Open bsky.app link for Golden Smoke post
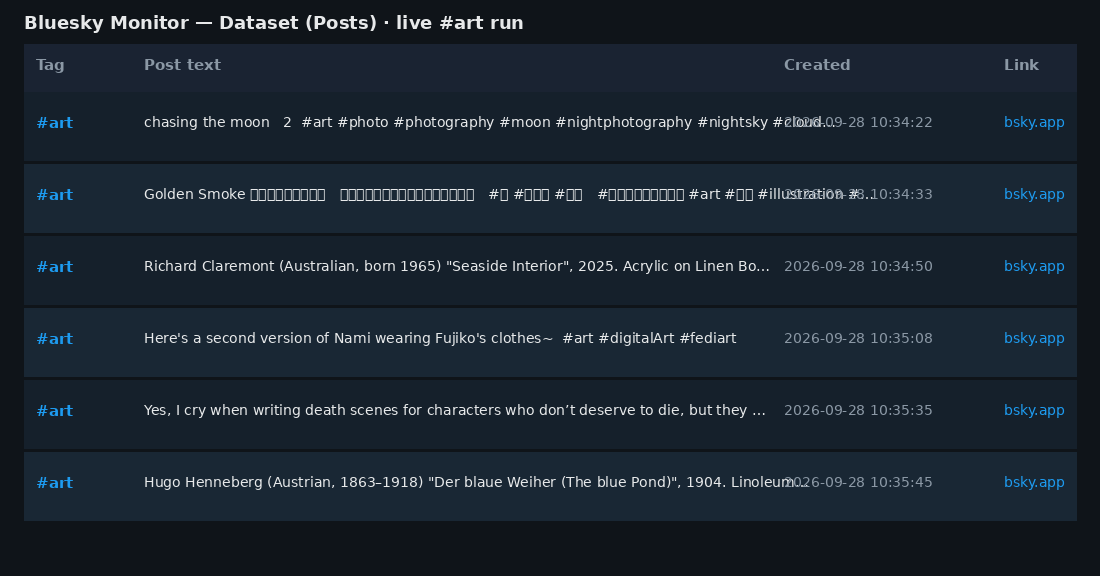This screenshot has height=576, width=1100. (x=1033, y=194)
